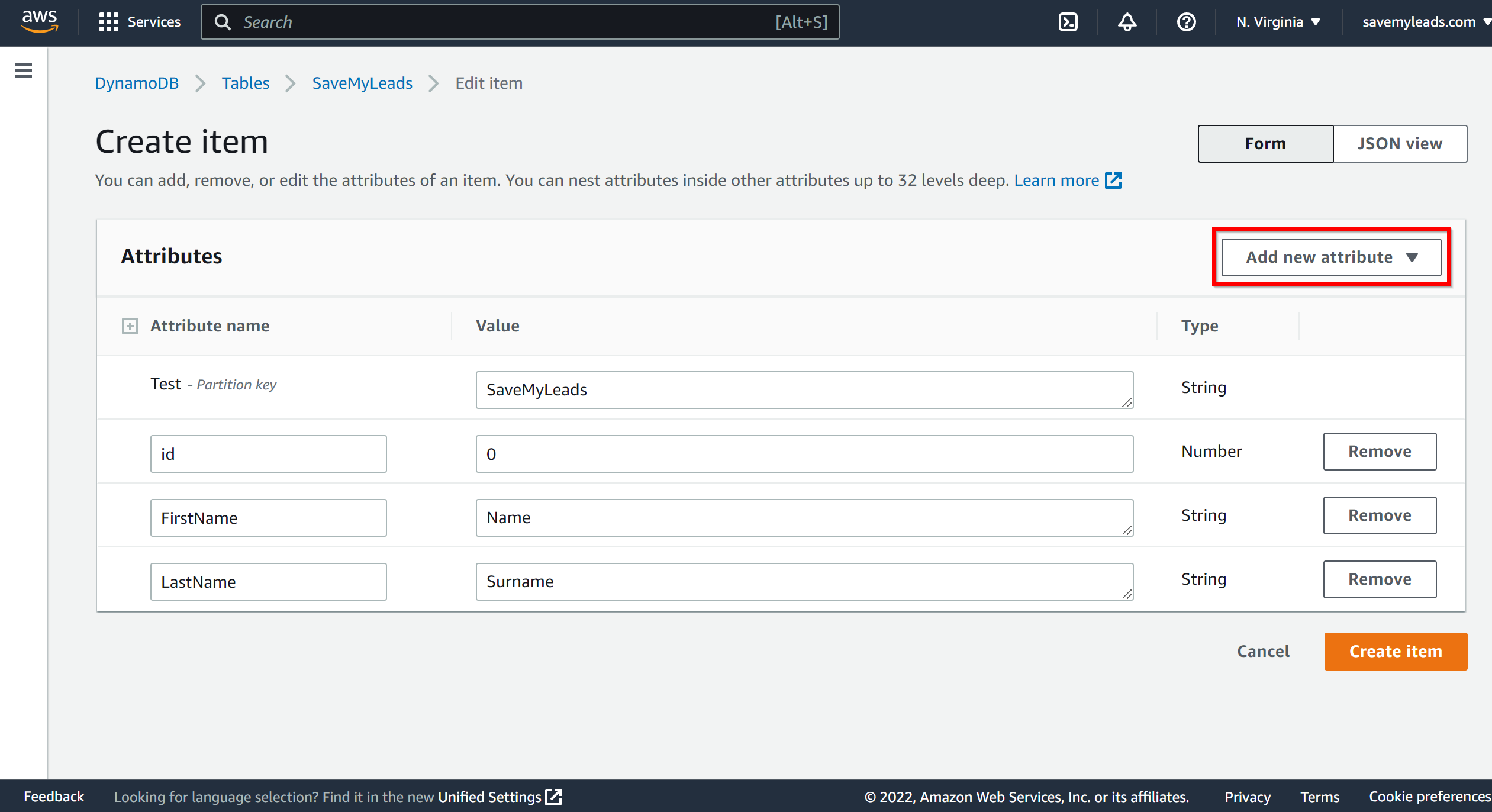This screenshot has width=1492, height=812.
Task: Open the Privacy footer link
Action: [1247, 797]
